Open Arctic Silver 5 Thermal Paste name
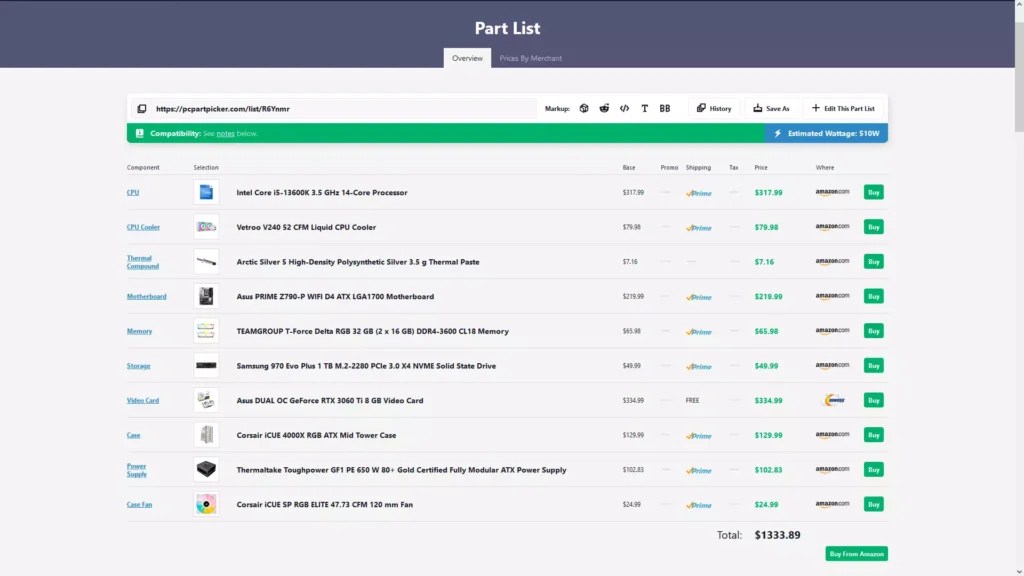This screenshot has width=1024, height=576. (358, 262)
